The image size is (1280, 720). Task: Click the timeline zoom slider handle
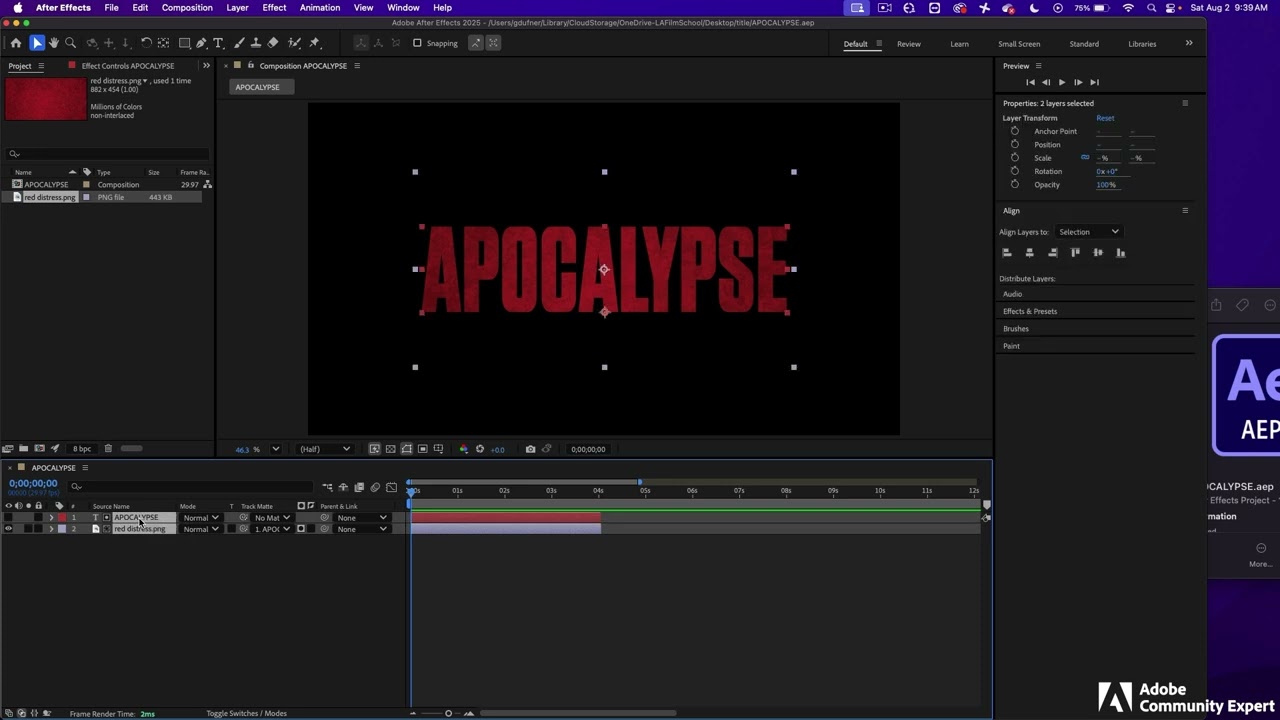coord(448,713)
